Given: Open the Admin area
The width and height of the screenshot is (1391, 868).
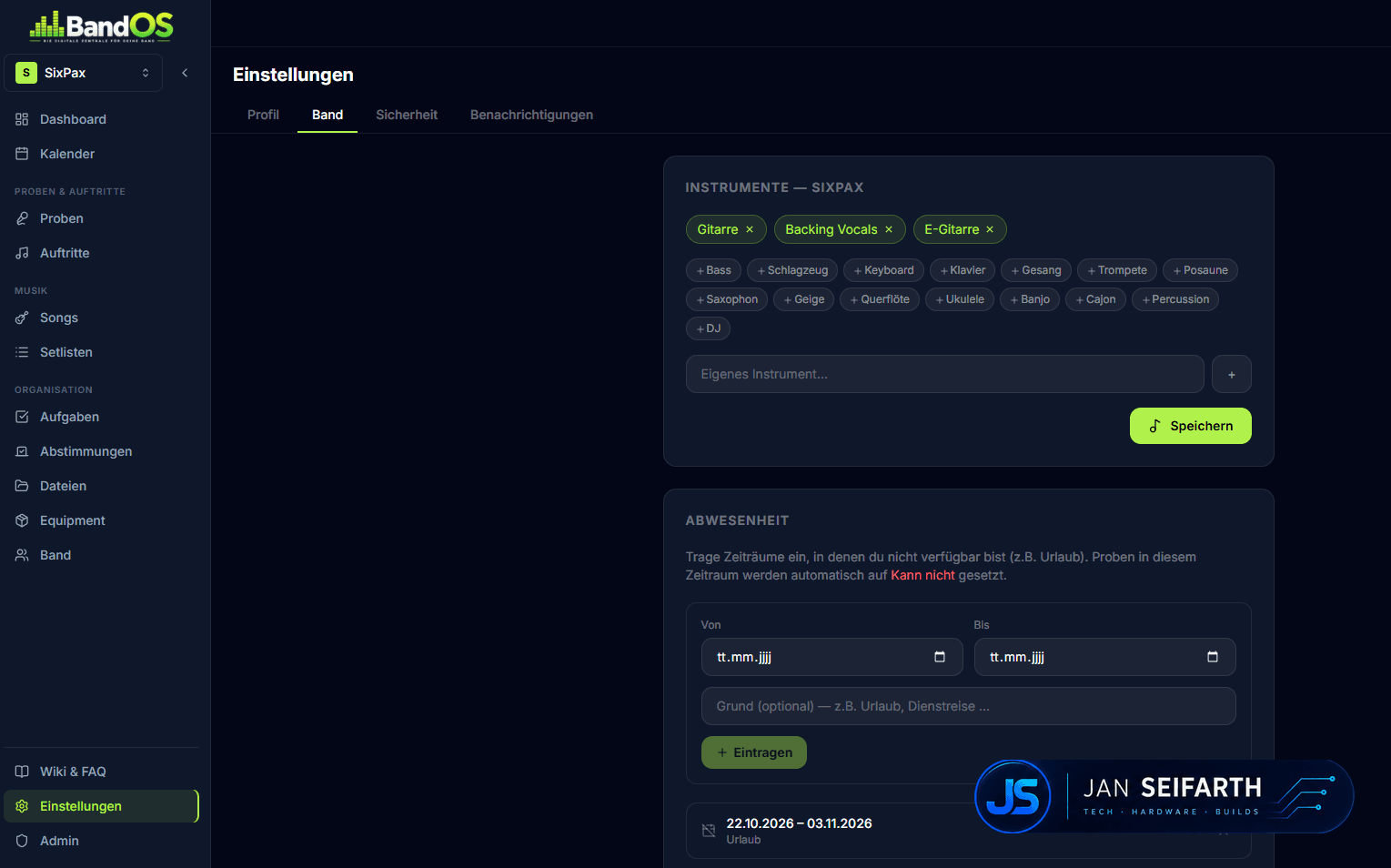Looking at the screenshot, I should pos(100,841).
